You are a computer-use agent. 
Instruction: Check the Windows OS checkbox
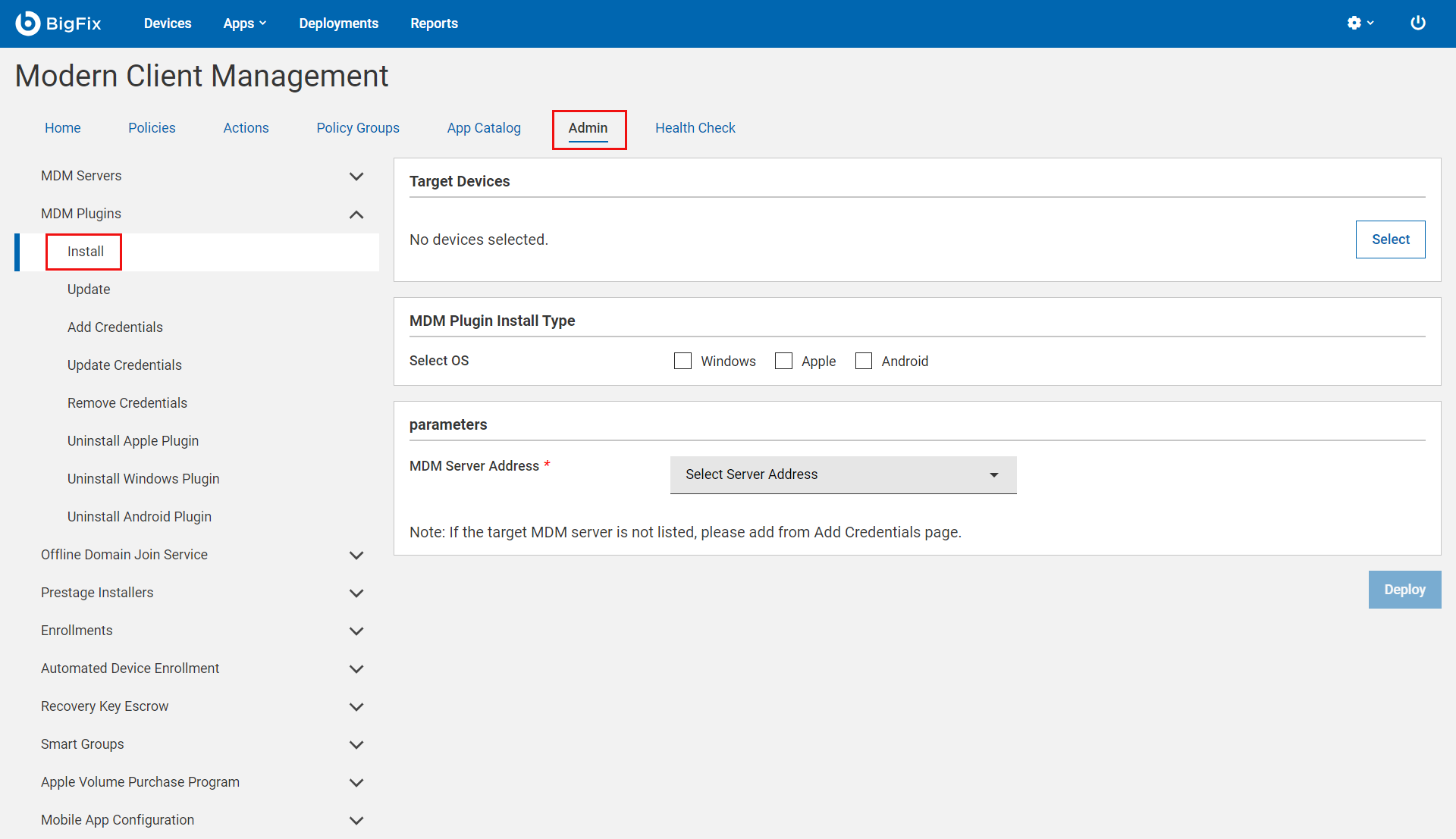click(x=682, y=361)
